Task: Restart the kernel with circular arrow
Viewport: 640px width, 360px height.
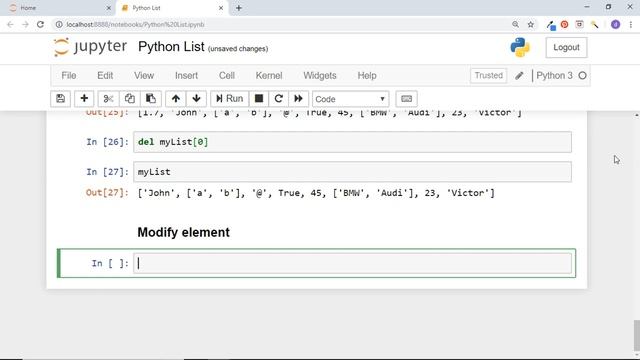Action: point(279,99)
